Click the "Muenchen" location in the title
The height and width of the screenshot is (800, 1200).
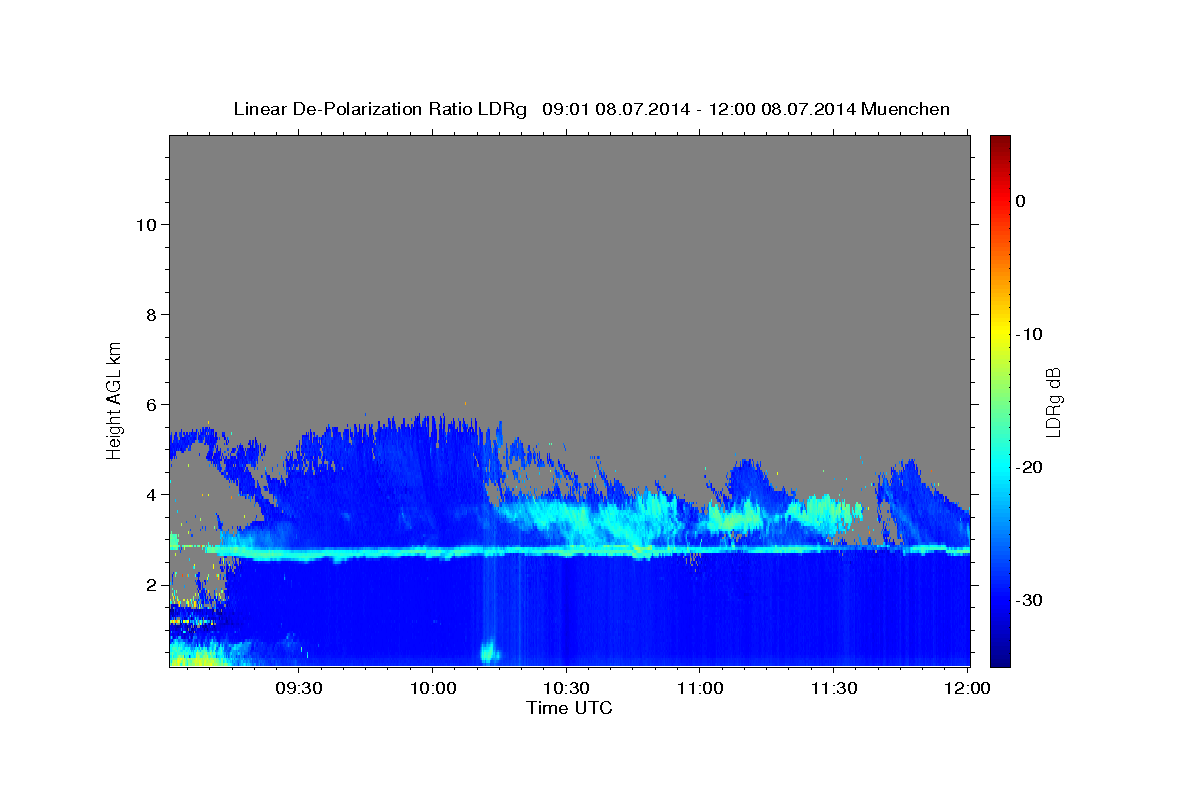pyautogui.click(x=906, y=109)
